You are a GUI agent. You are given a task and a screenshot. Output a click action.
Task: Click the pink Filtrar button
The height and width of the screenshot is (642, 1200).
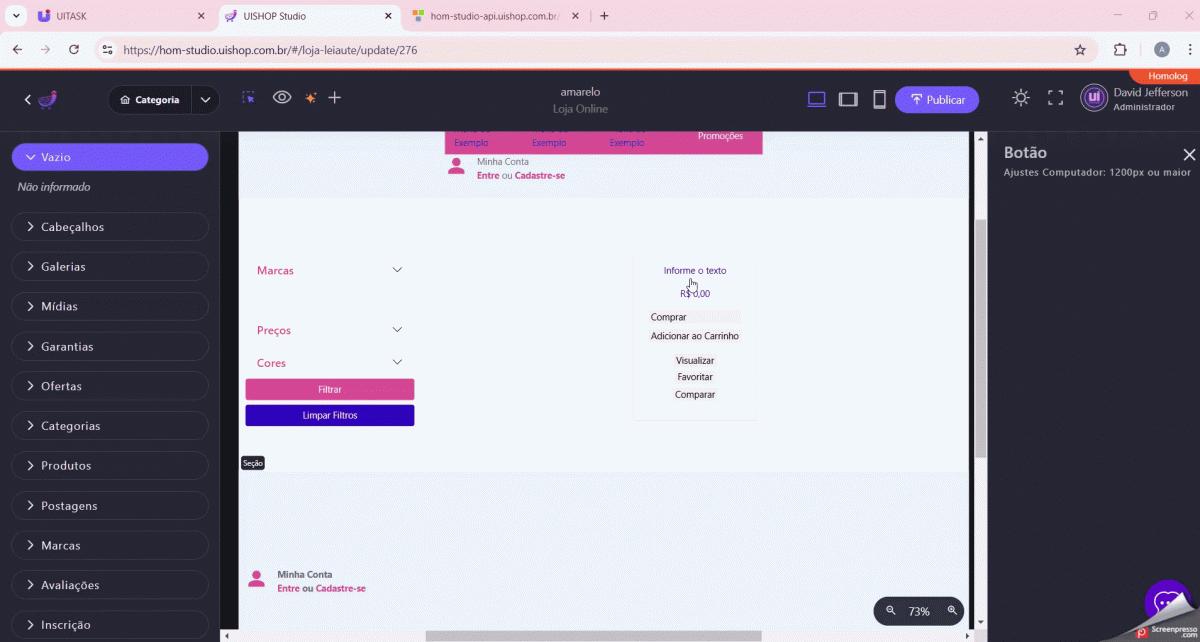329,389
